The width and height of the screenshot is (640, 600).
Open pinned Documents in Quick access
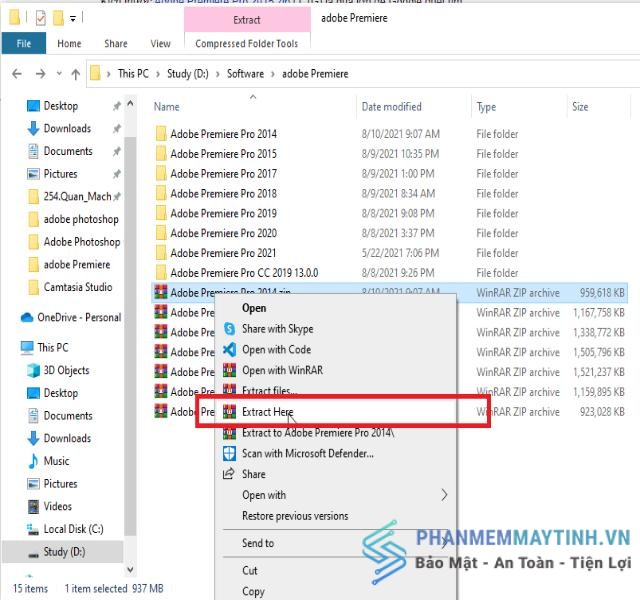click(68, 151)
